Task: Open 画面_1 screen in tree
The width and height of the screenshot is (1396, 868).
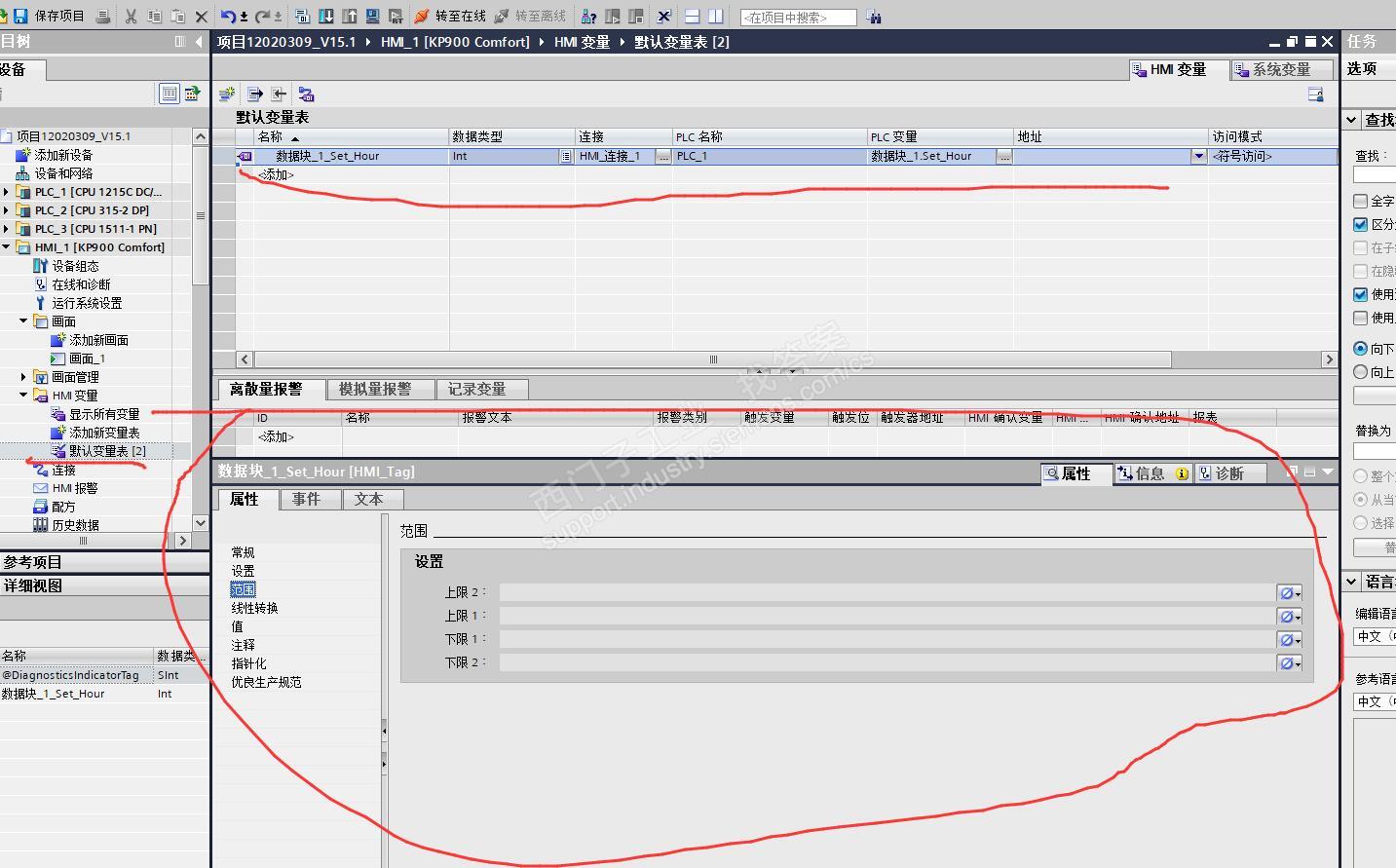Action: coord(87,359)
